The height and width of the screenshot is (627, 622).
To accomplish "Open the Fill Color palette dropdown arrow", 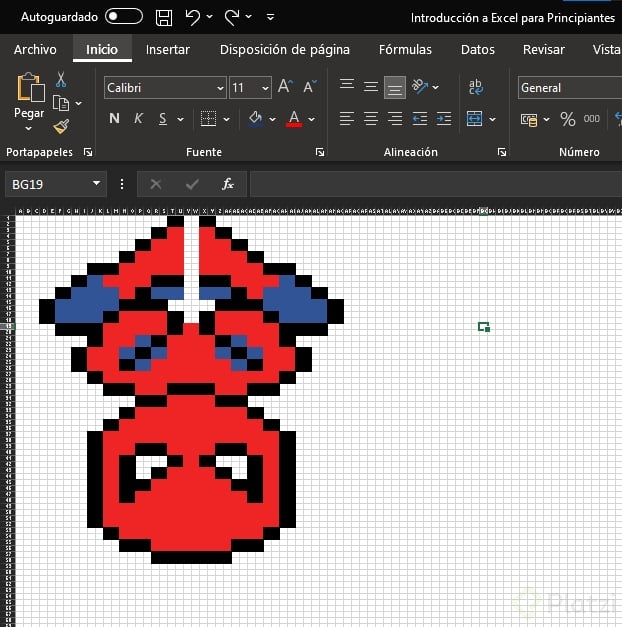I will click(x=272, y=119).
